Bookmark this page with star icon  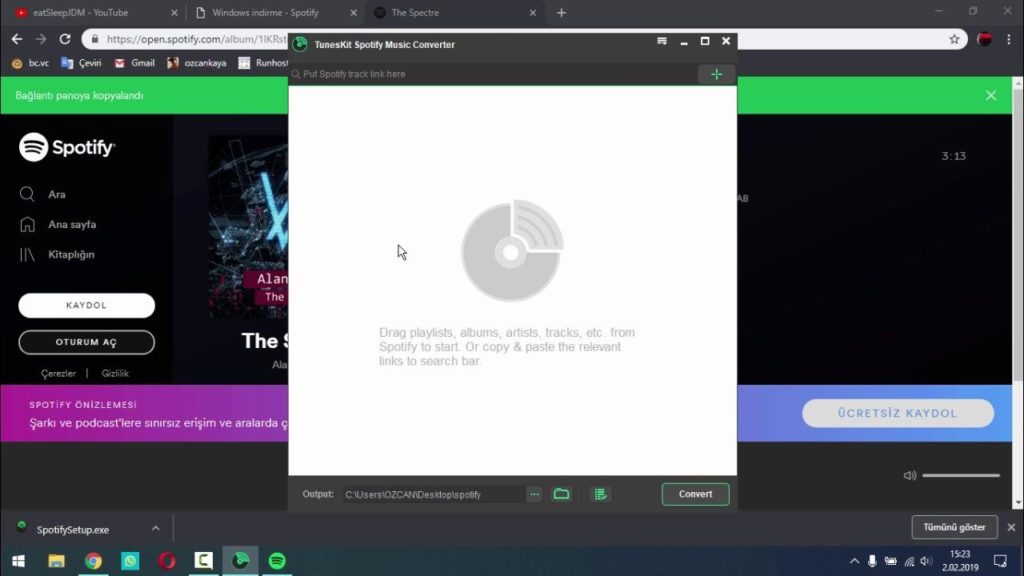click(x=954, y=39)
